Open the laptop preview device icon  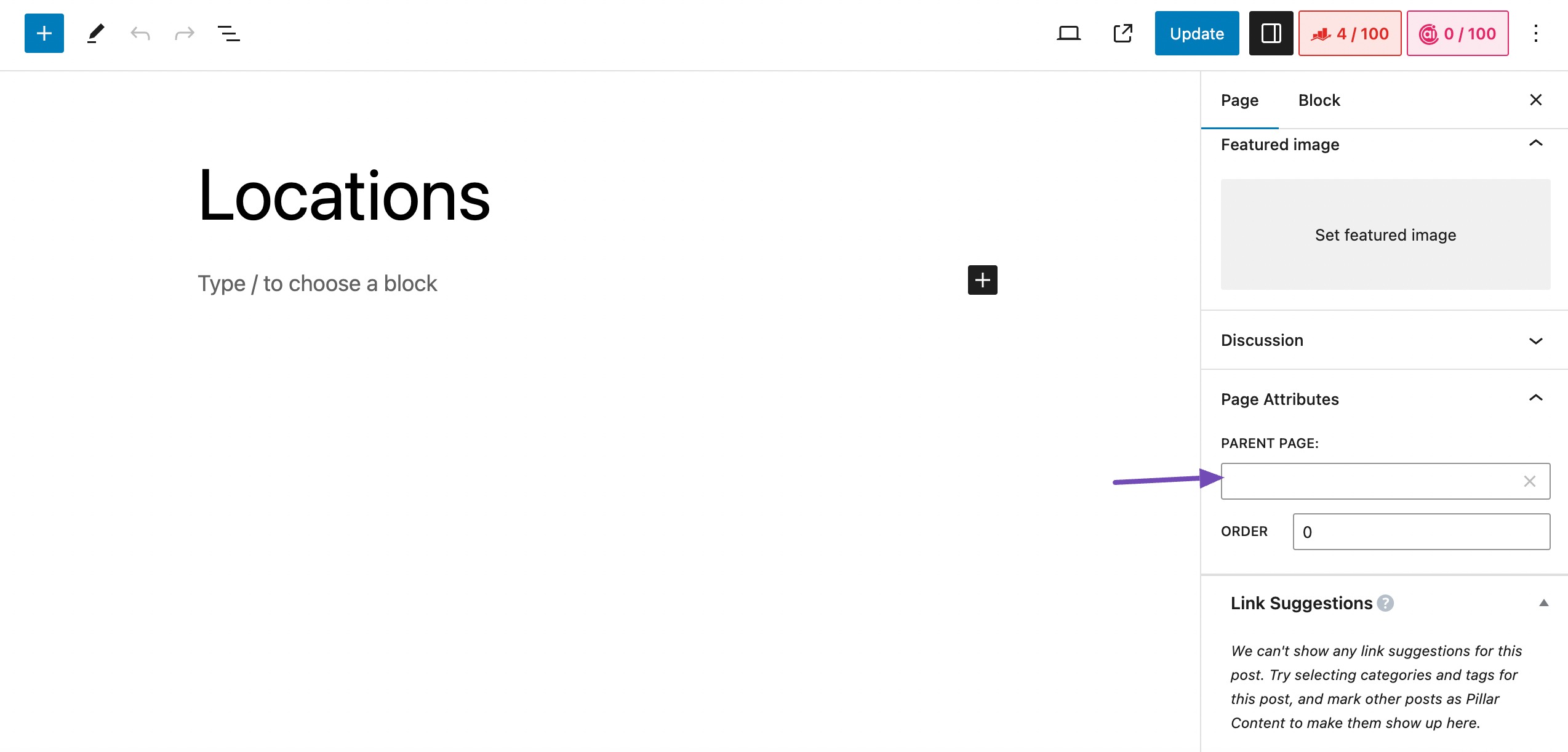(1068, 33)
